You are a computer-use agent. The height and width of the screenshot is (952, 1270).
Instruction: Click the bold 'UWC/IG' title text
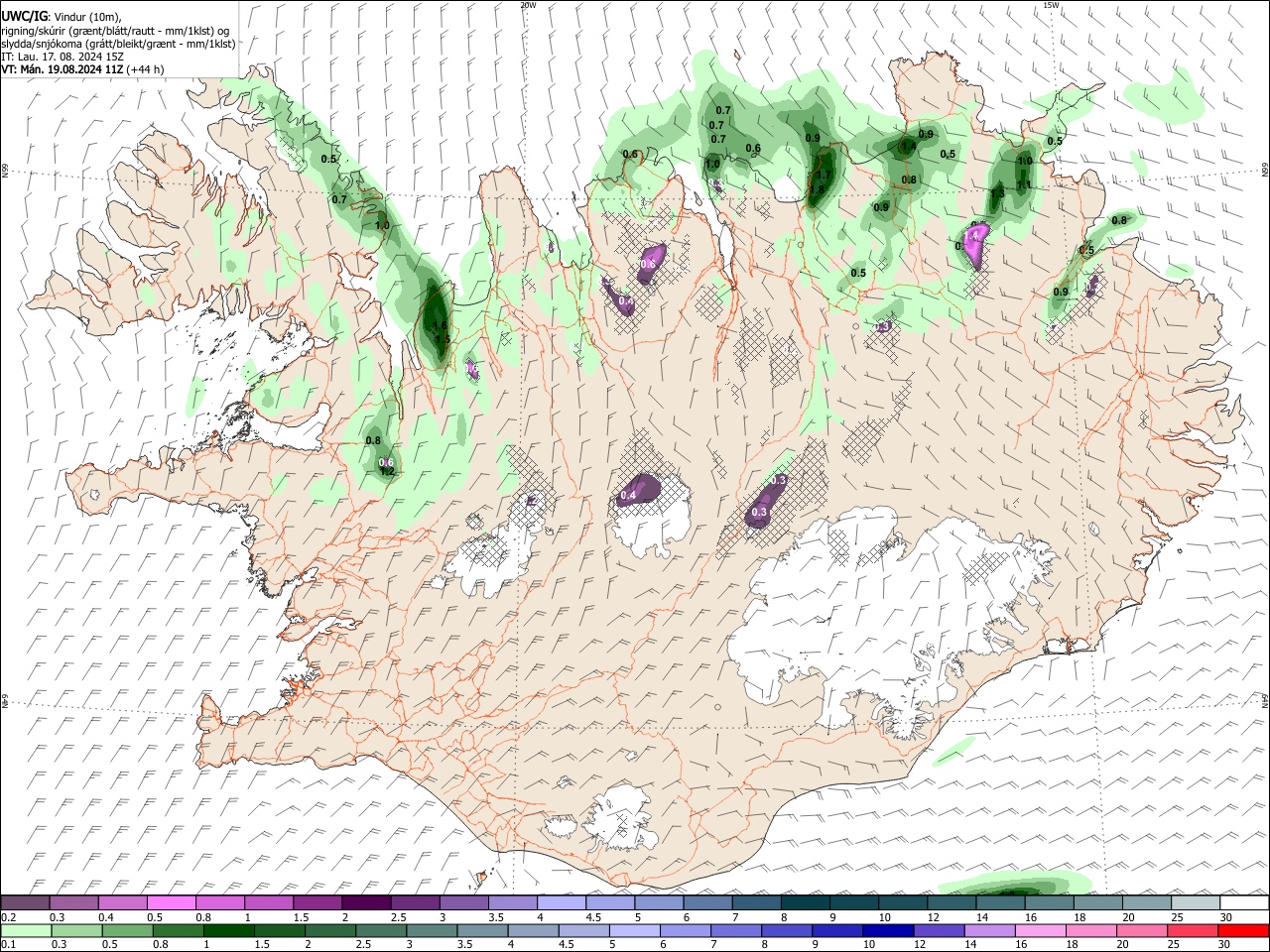[23, 17]
